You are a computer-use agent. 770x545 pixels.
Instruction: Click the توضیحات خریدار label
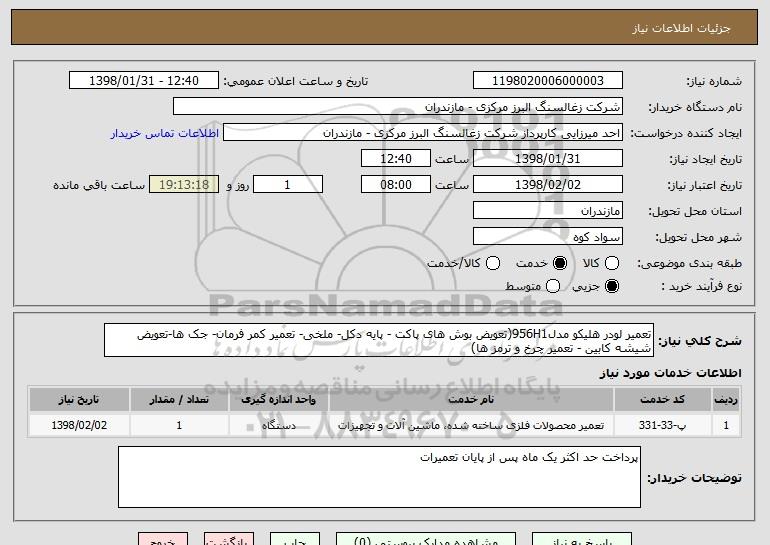coord(694,478)
